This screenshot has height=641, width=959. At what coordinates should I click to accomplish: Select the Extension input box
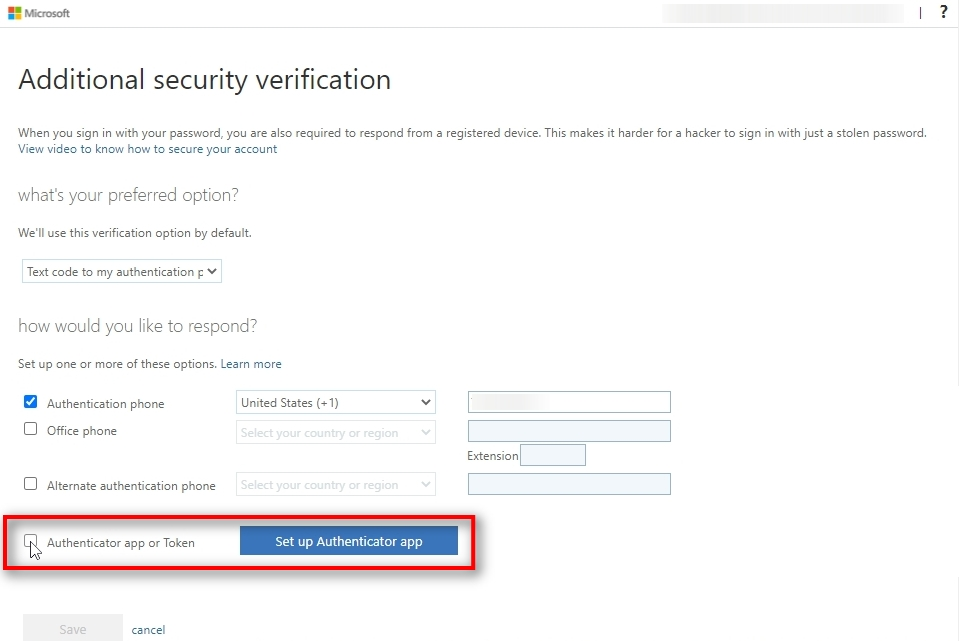click(553, 455)
